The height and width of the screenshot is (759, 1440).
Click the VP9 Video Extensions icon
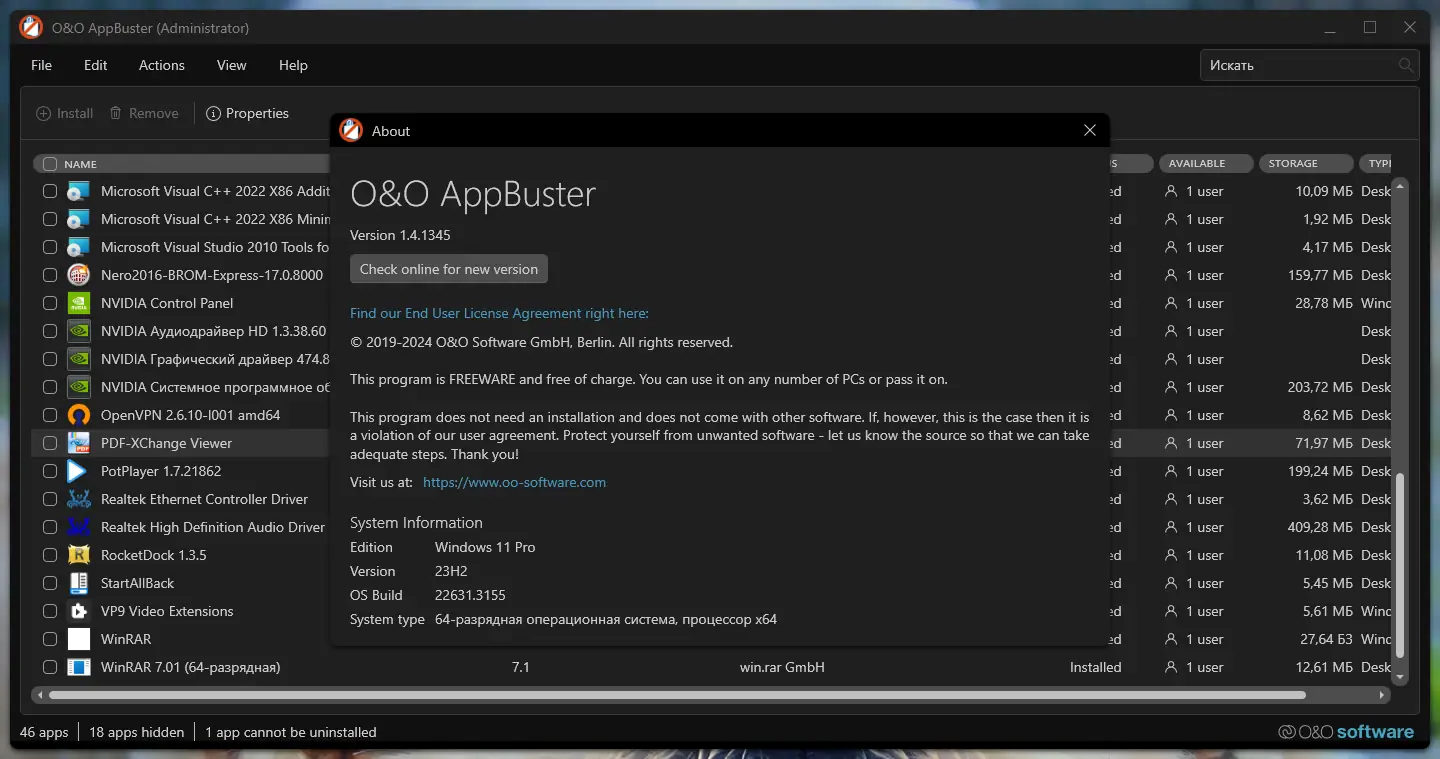[x=79, y=611]
